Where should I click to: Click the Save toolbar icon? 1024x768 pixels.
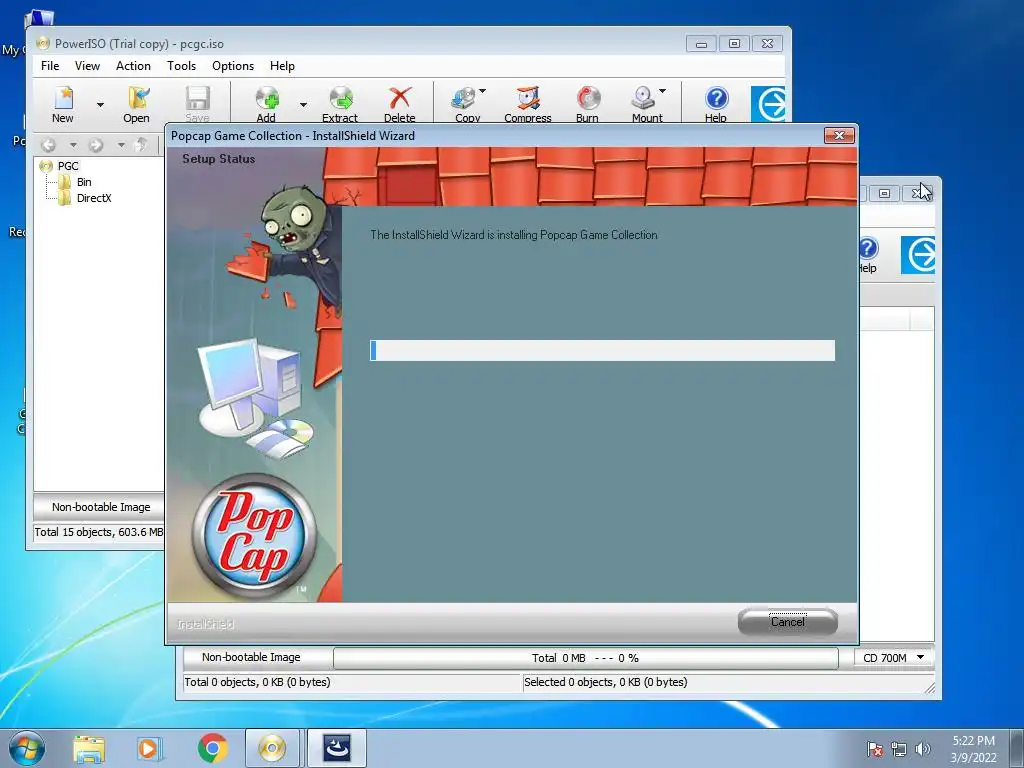point(197,104)
